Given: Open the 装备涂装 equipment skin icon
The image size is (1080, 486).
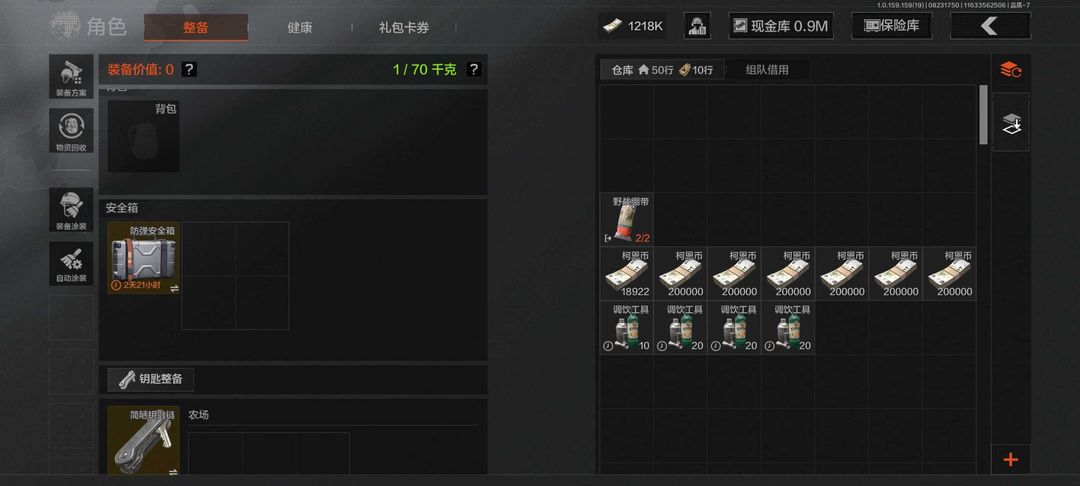Looking at the screenshot, I should 71,209.
